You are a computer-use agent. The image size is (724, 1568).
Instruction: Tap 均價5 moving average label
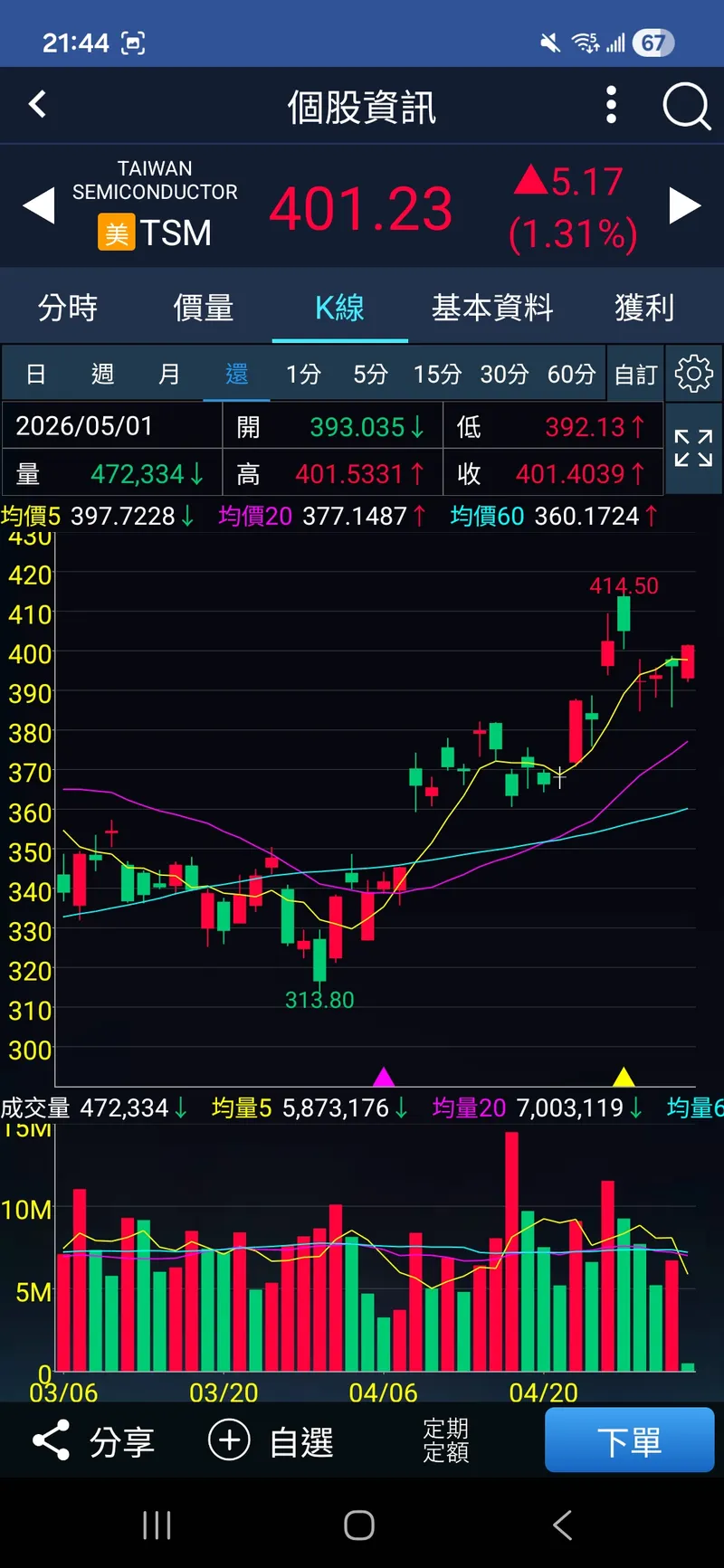31,516
